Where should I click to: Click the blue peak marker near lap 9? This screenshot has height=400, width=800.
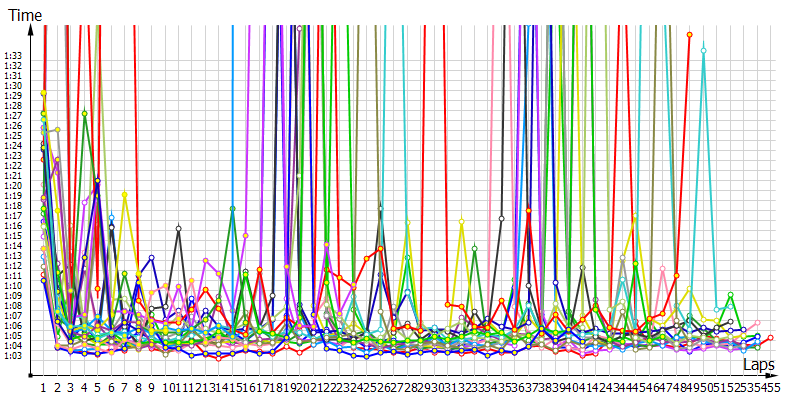(x=151, y=257)
